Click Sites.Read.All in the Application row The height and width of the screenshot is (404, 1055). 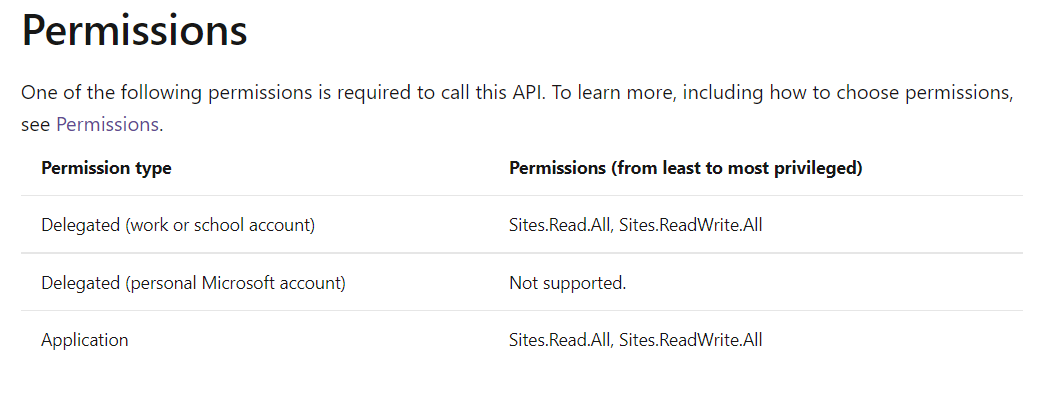coord(560,340)
